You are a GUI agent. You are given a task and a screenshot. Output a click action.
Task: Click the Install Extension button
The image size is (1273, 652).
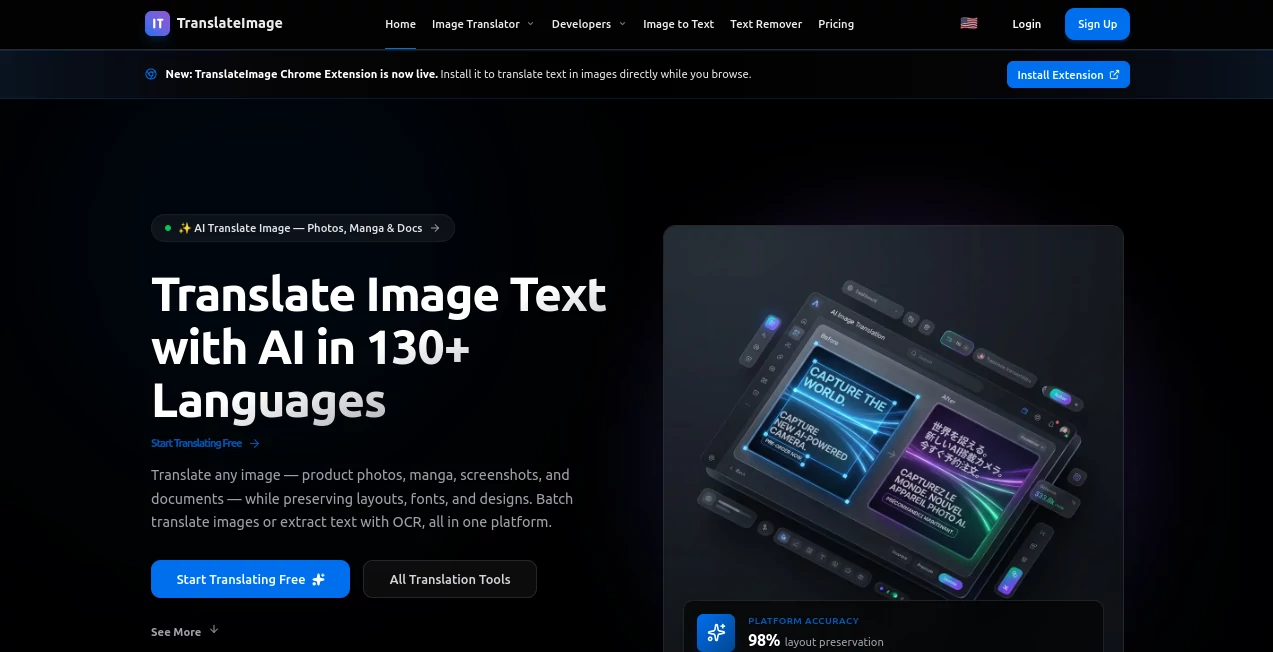coord(1068,75)
